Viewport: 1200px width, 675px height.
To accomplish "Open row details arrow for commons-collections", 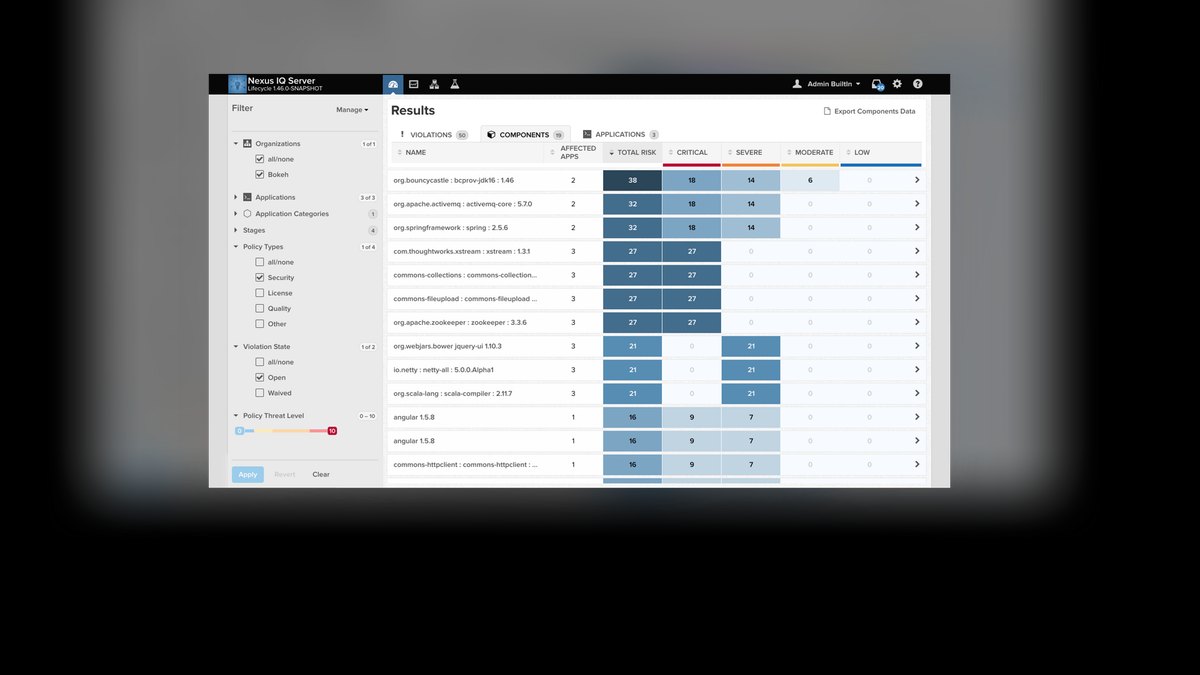I will point(917,275).
